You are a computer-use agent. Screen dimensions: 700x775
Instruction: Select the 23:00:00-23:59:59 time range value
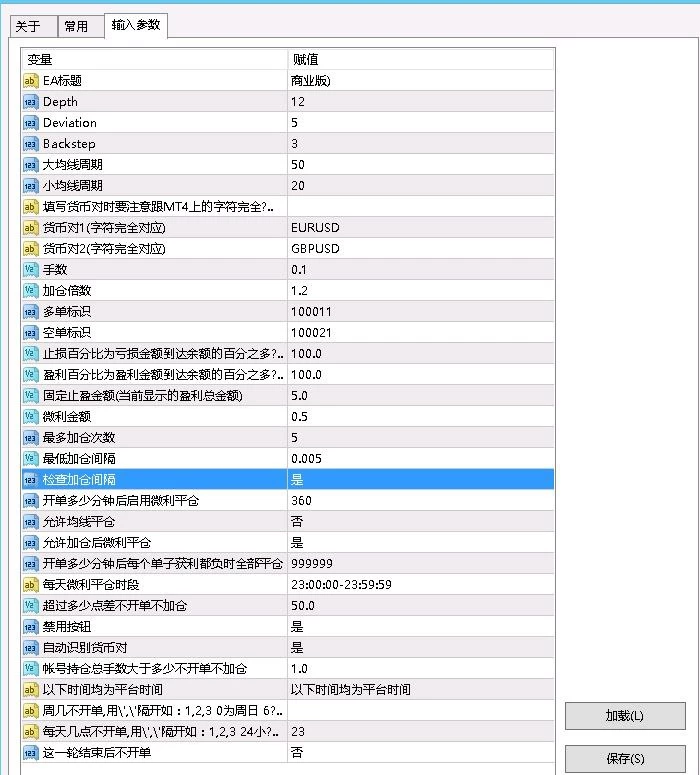coord(420,584)
